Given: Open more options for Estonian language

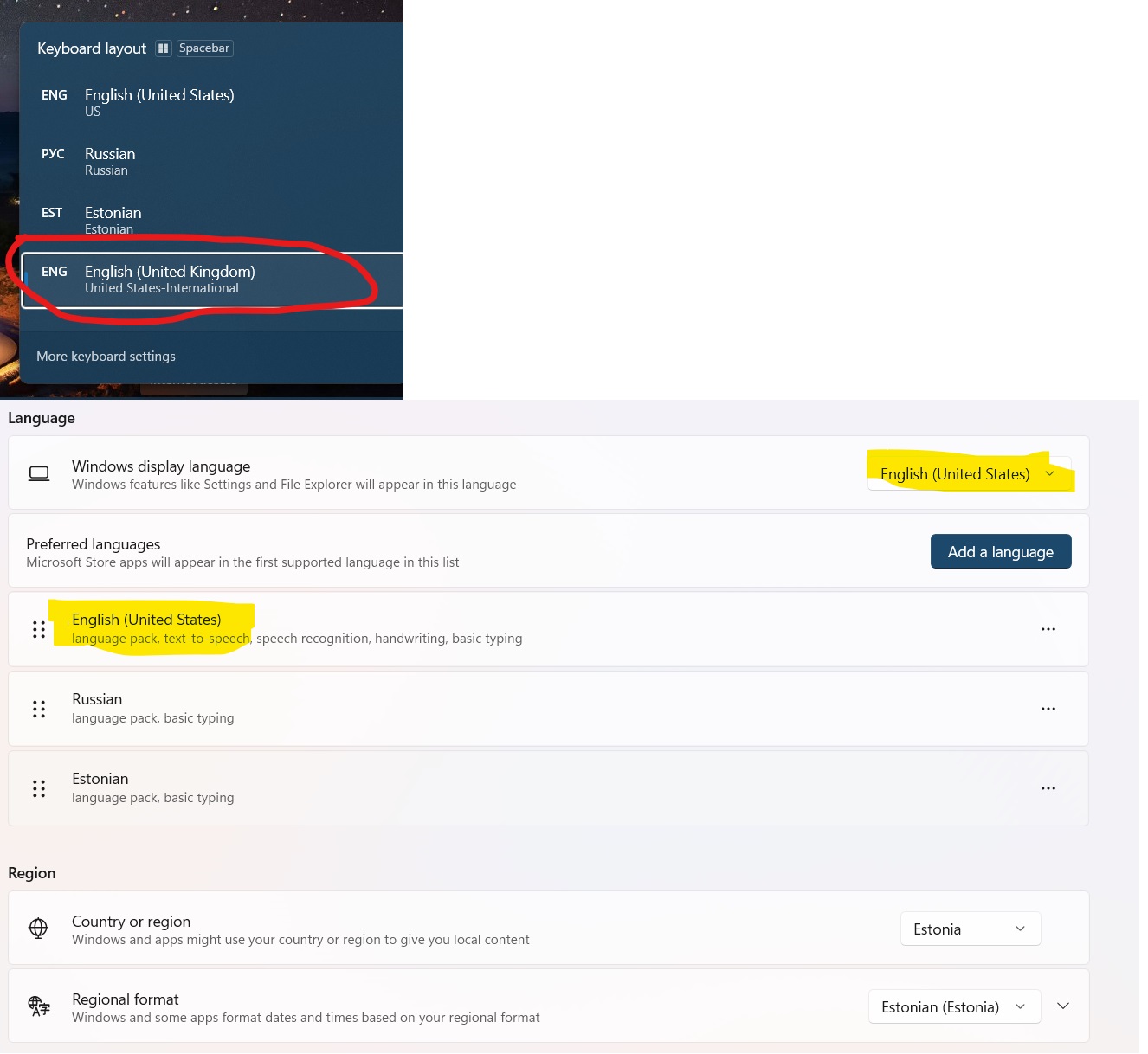Looking at the screenshot, I should (x=1048, y=788).
